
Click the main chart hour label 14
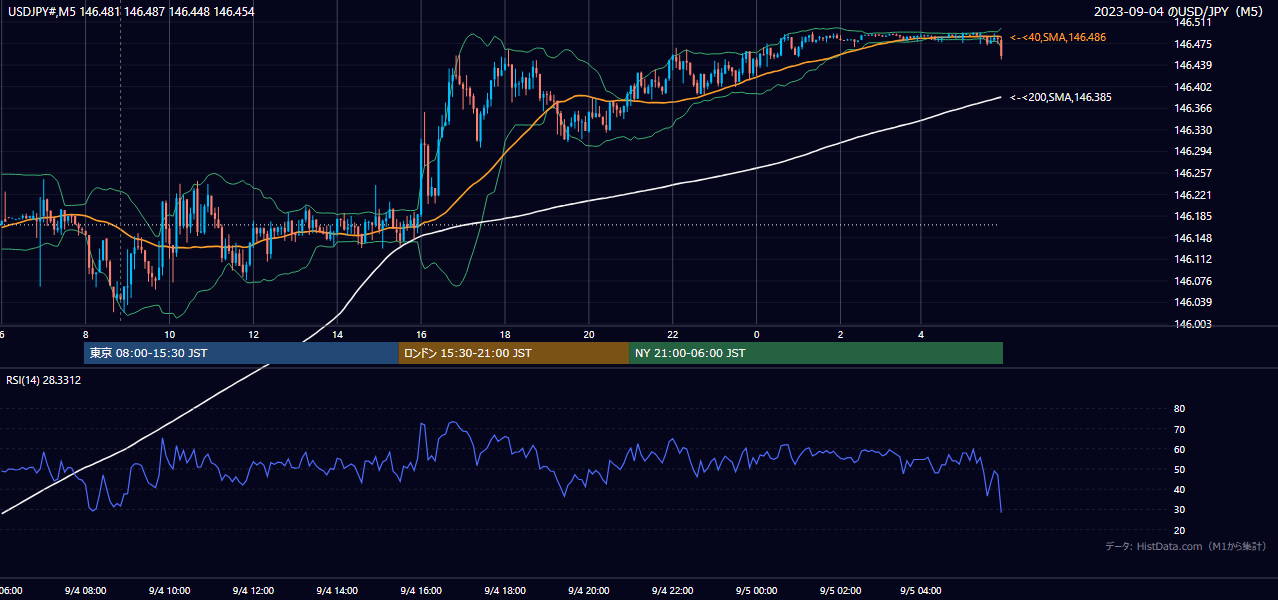(x=338, y=334)
